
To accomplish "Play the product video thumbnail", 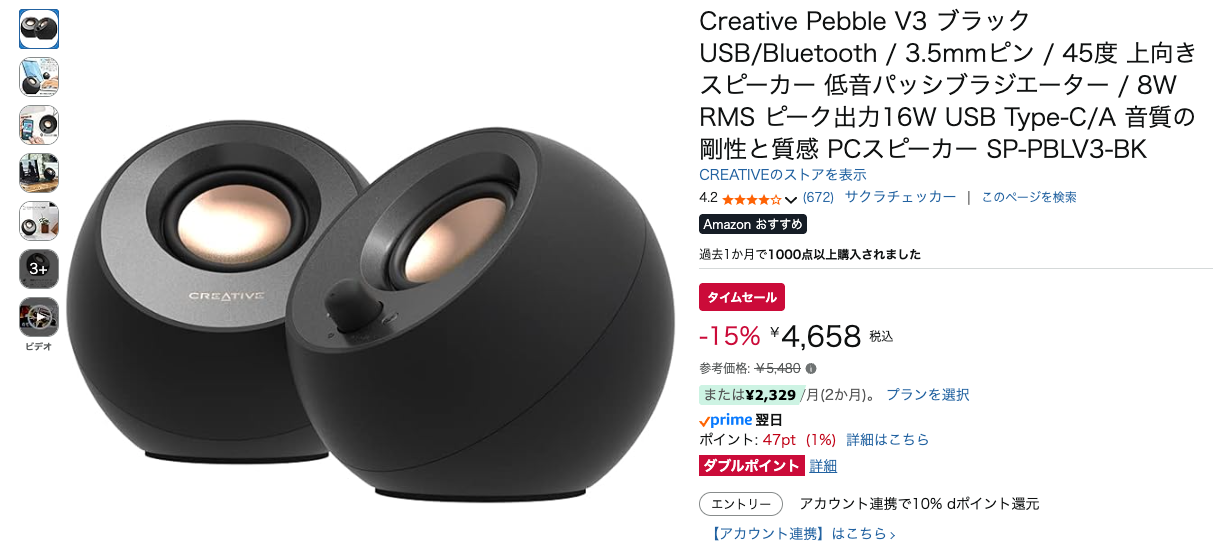I will tap(39, 317).
